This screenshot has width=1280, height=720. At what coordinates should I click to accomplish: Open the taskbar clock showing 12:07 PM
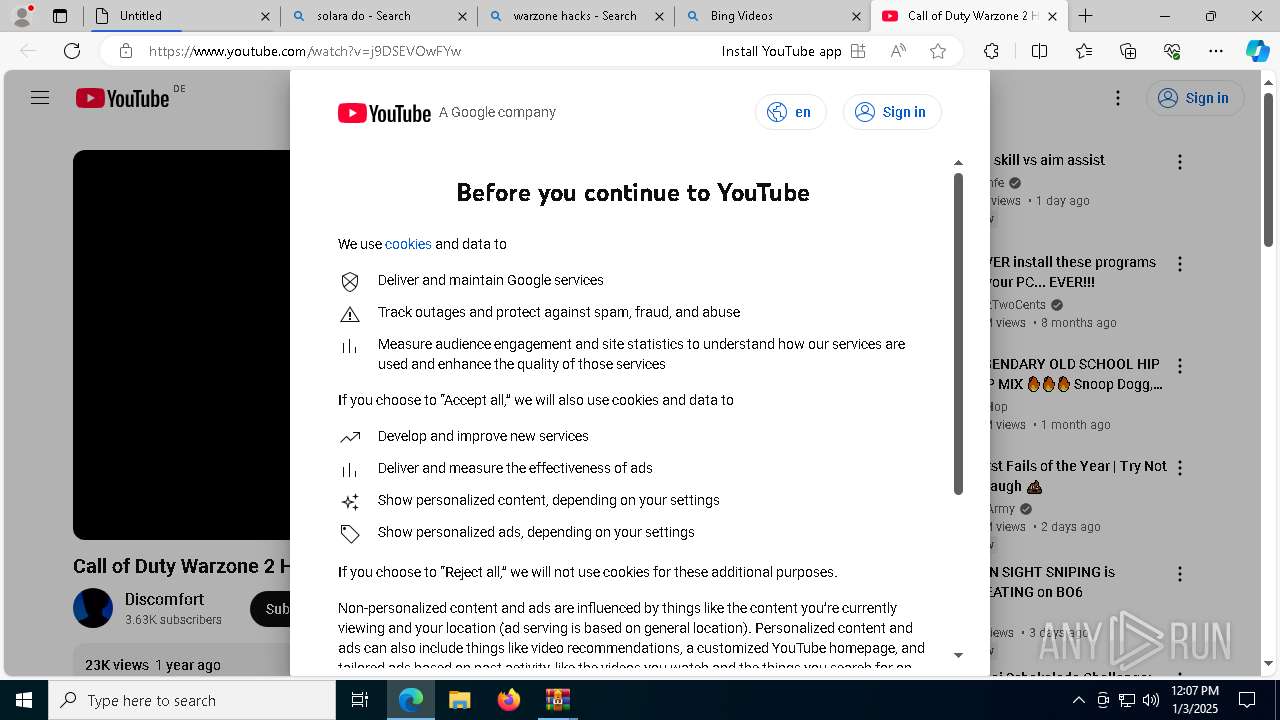point(1195,700)
